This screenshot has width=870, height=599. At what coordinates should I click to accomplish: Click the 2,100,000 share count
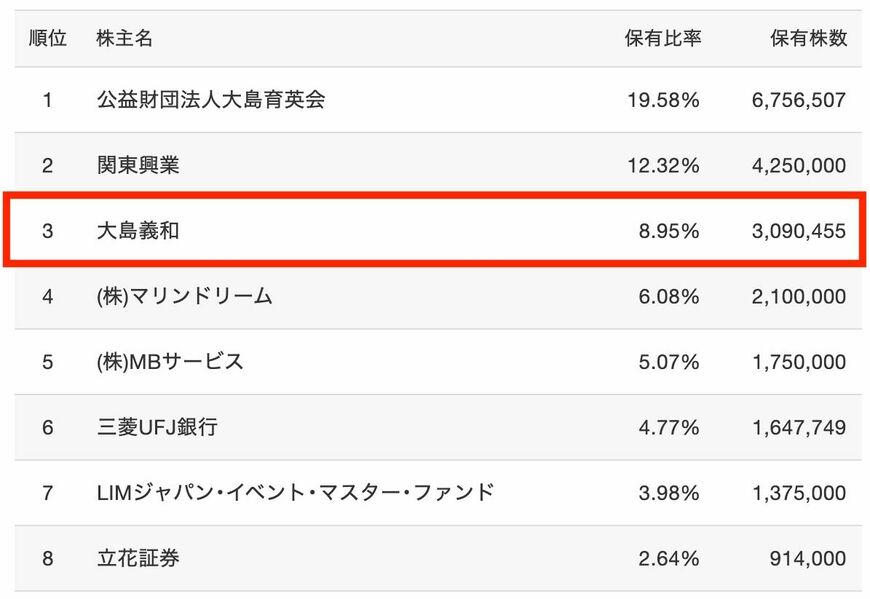coord(797,296)
